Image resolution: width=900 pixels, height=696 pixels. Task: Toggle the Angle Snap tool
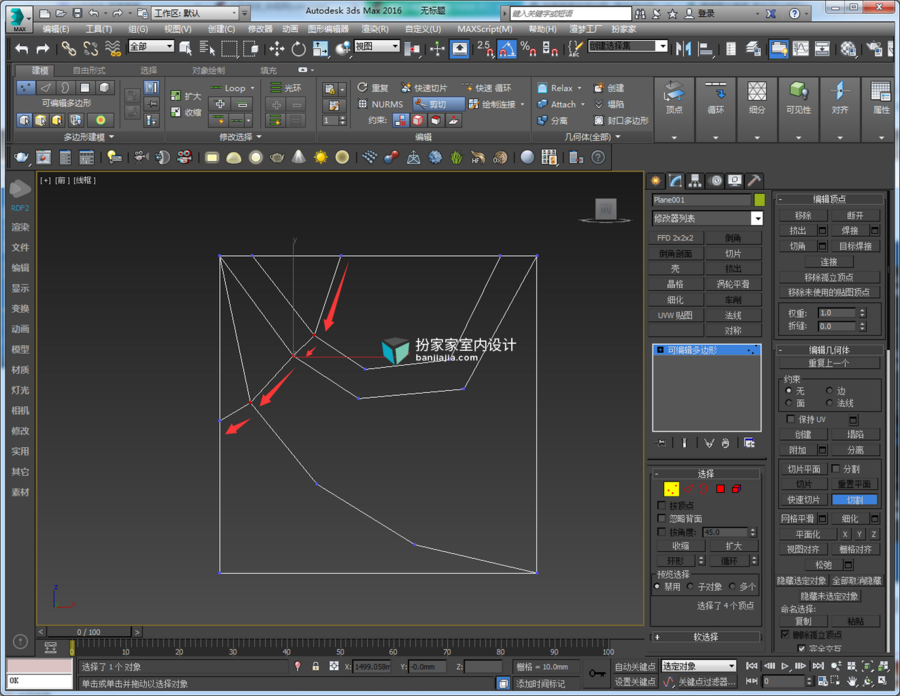coord(506,49)
